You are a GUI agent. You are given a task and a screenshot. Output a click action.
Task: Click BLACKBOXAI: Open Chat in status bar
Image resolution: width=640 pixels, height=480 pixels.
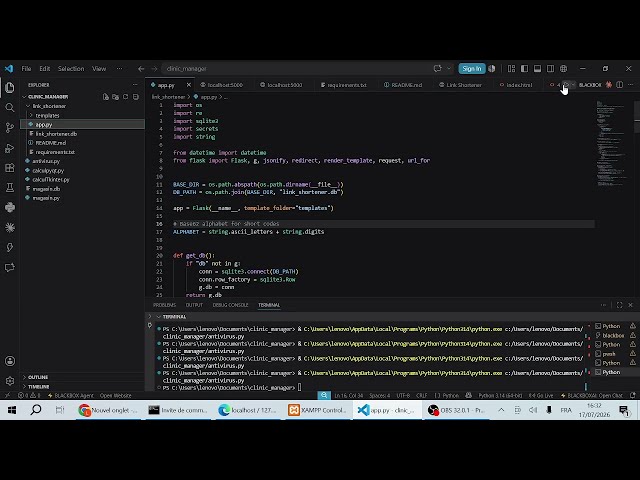591,396
